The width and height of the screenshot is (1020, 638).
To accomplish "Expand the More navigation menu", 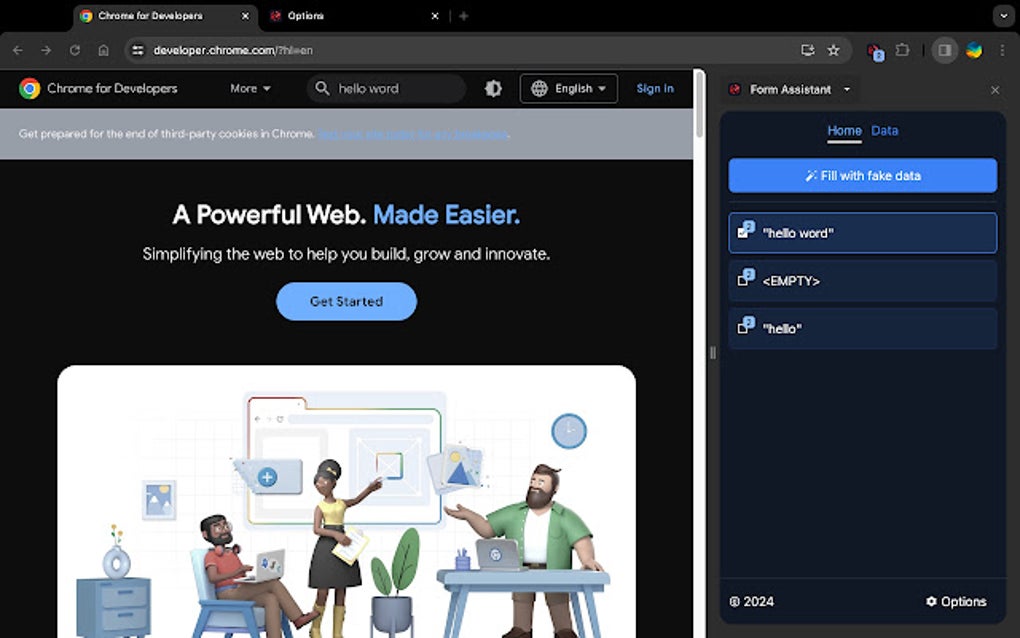I will [x=249, y=89].
